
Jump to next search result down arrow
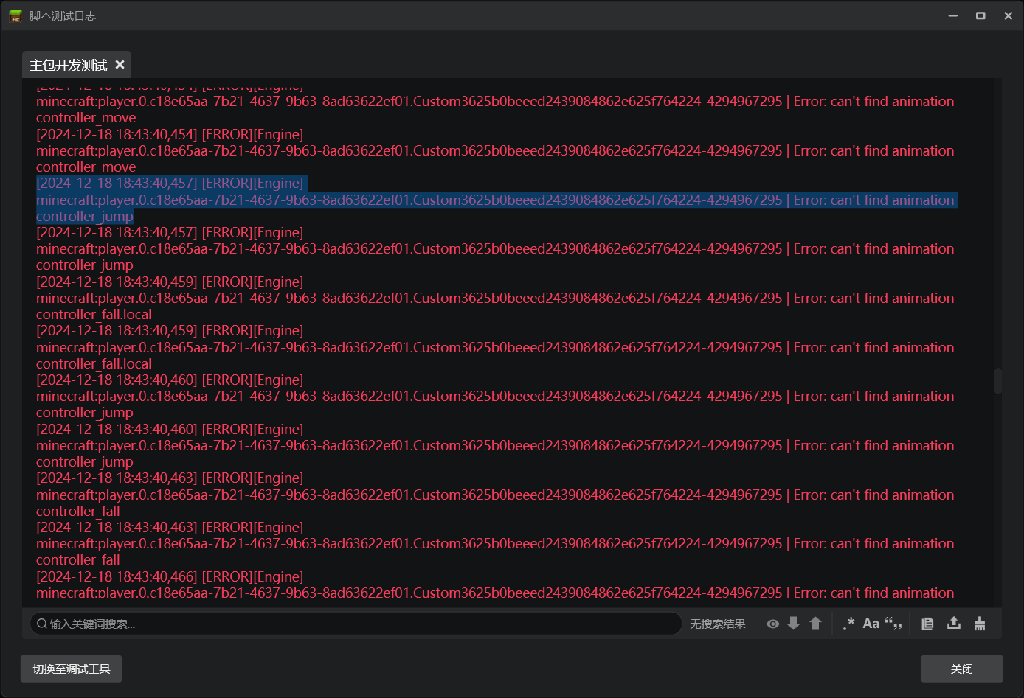pos(794,623)
